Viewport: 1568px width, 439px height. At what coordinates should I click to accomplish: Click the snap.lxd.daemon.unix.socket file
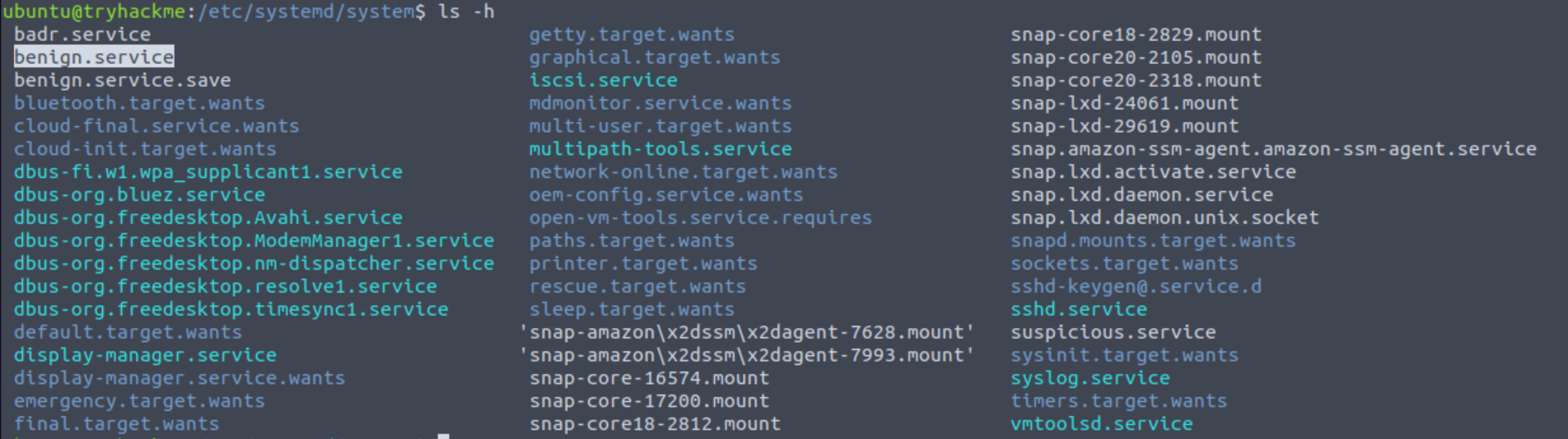coord(1165,218)
